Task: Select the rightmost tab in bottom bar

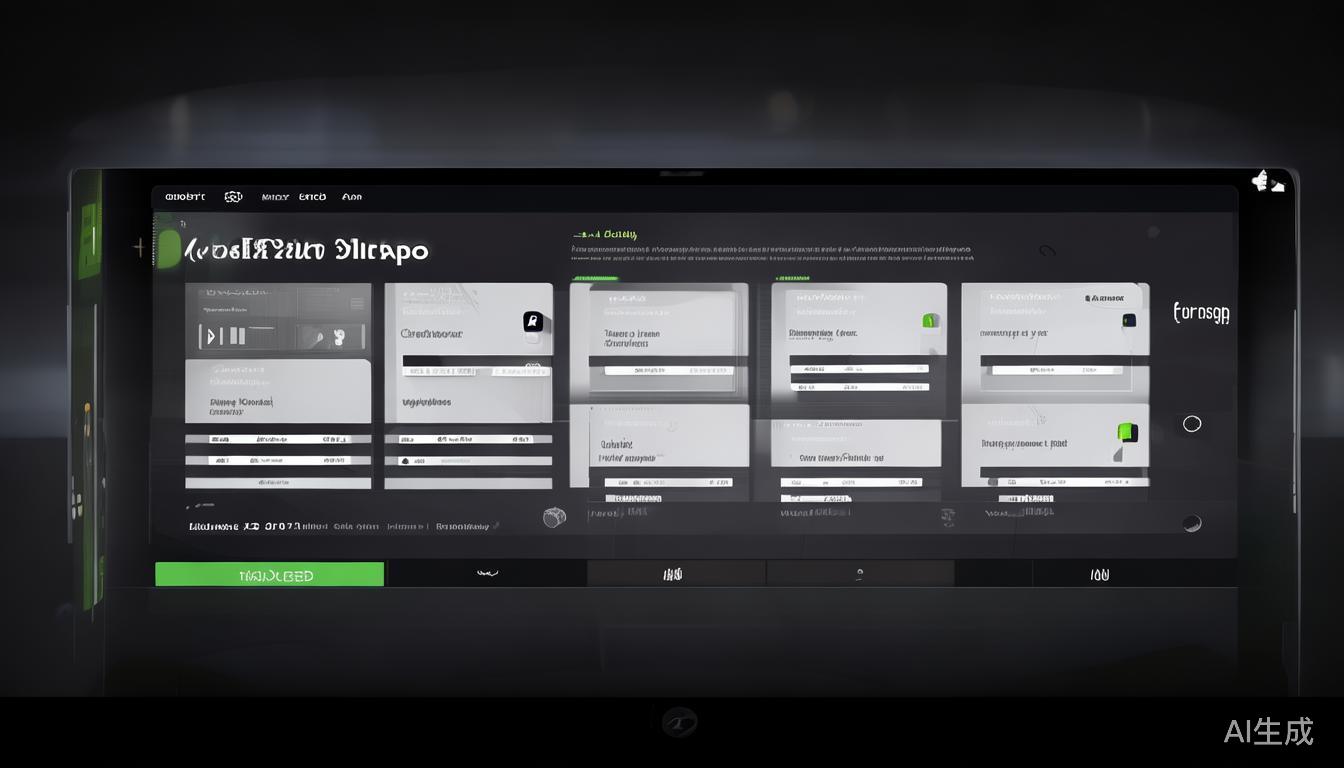Action: click(1099, 574)
